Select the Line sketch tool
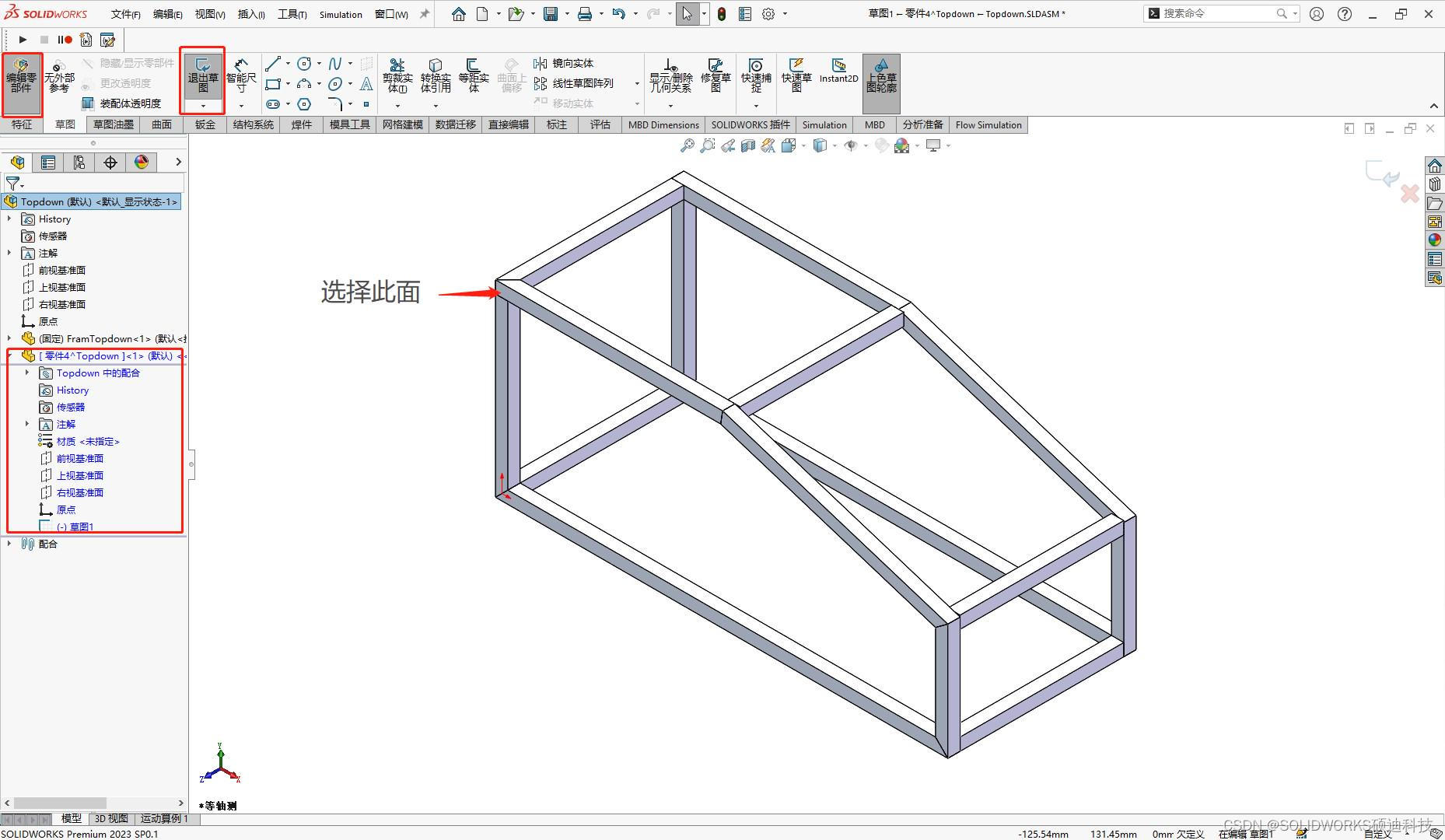The image size is (1445, 840). coord(272,64)
